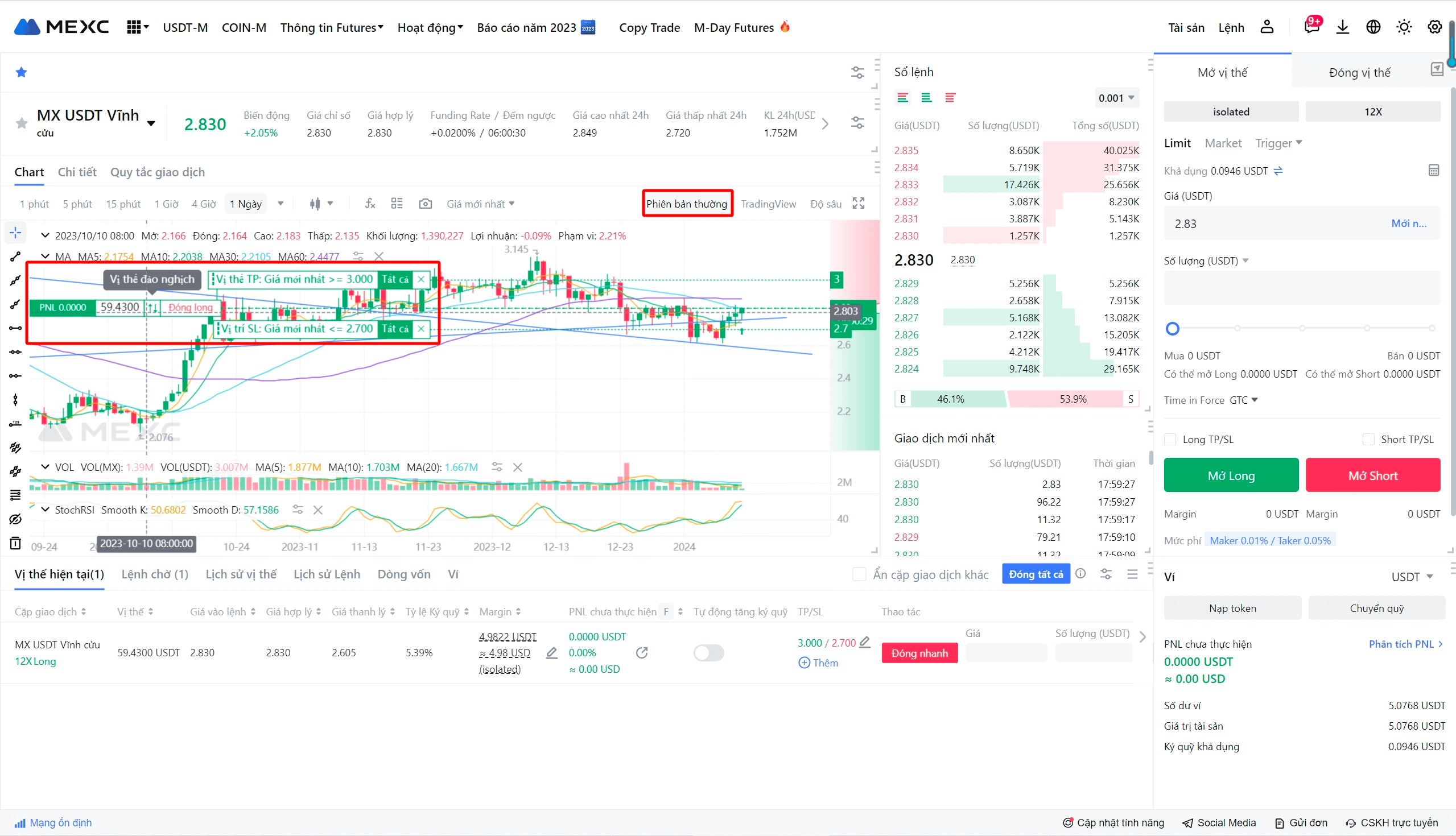Screen dimensions: 1456x836
Task: Click the Mở Long button
Action: click(x=1231, y=475)
